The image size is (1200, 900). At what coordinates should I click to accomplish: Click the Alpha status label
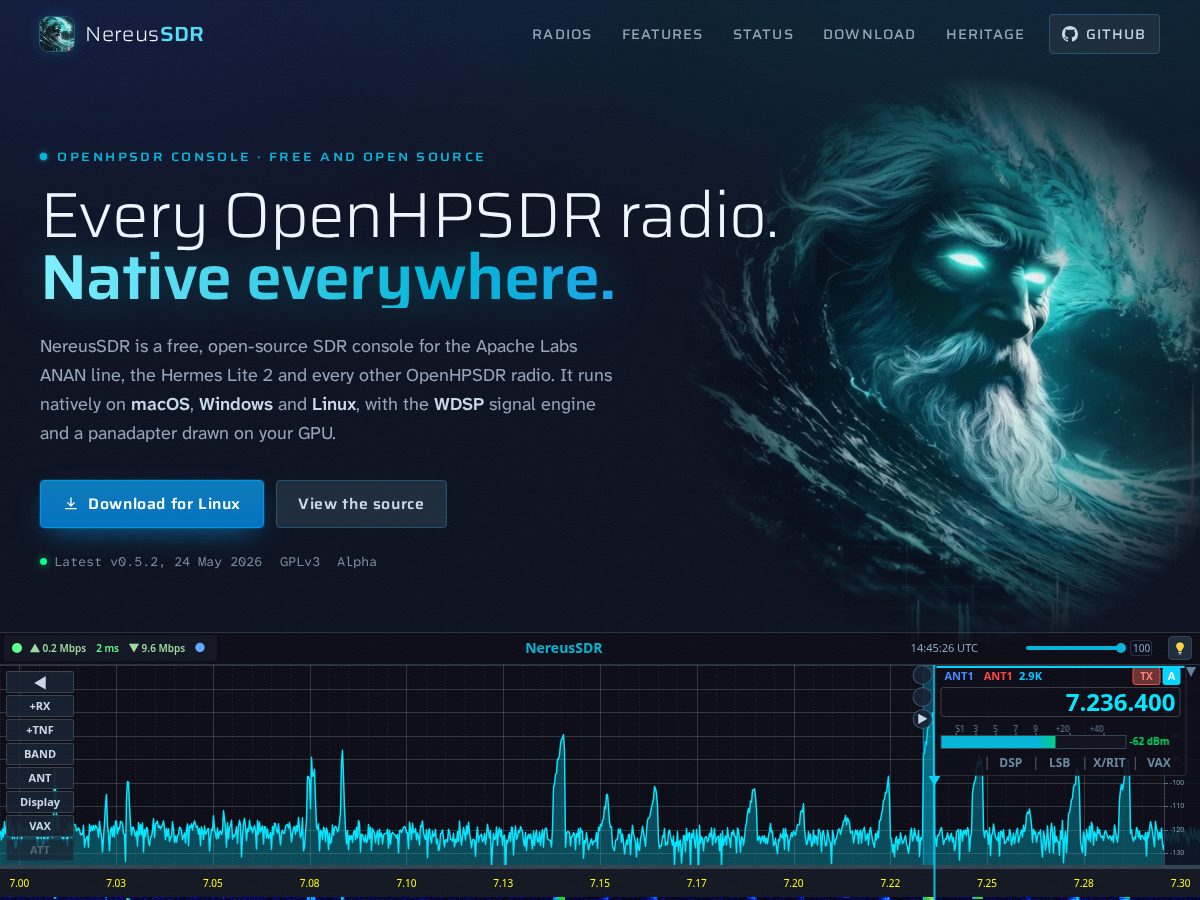point(357,562)
